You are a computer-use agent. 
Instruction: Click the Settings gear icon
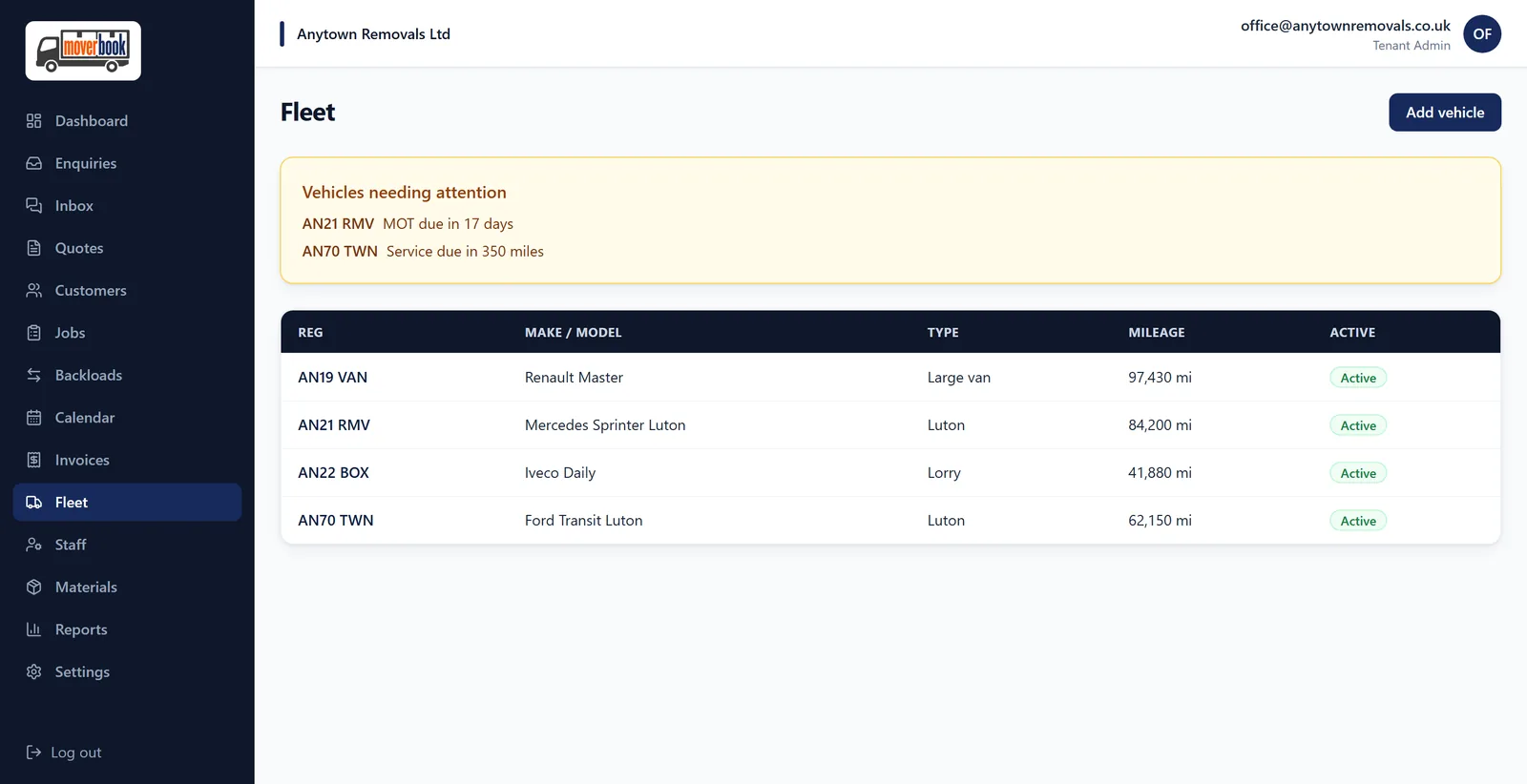pyautogui.click(x=34, y=671)
